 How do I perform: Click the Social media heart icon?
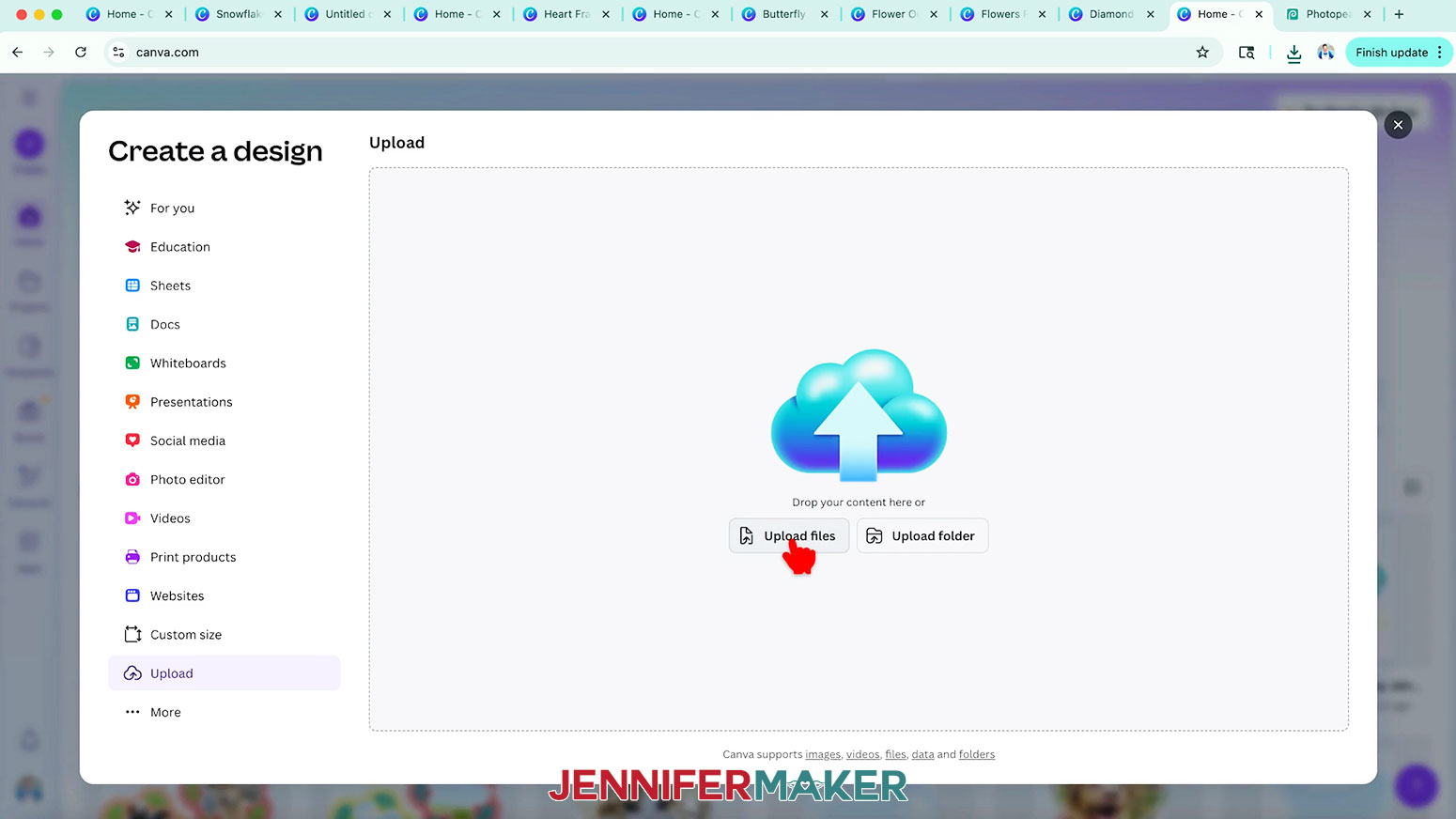[132, 440]
